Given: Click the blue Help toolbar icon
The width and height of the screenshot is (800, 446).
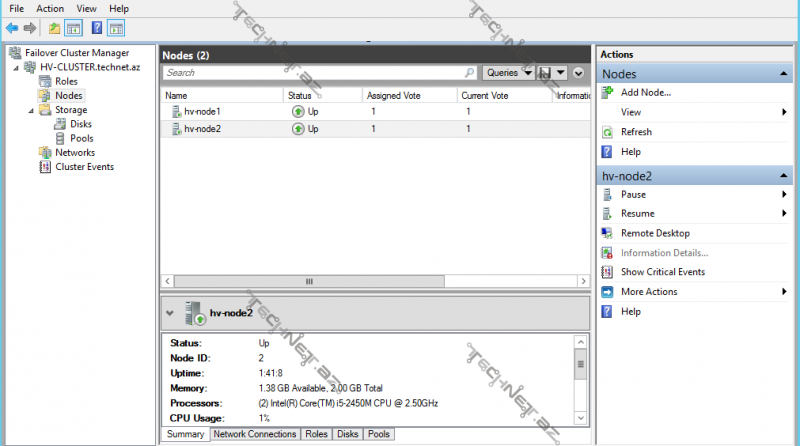Looking at the screenshot, I should coord(96,28).
